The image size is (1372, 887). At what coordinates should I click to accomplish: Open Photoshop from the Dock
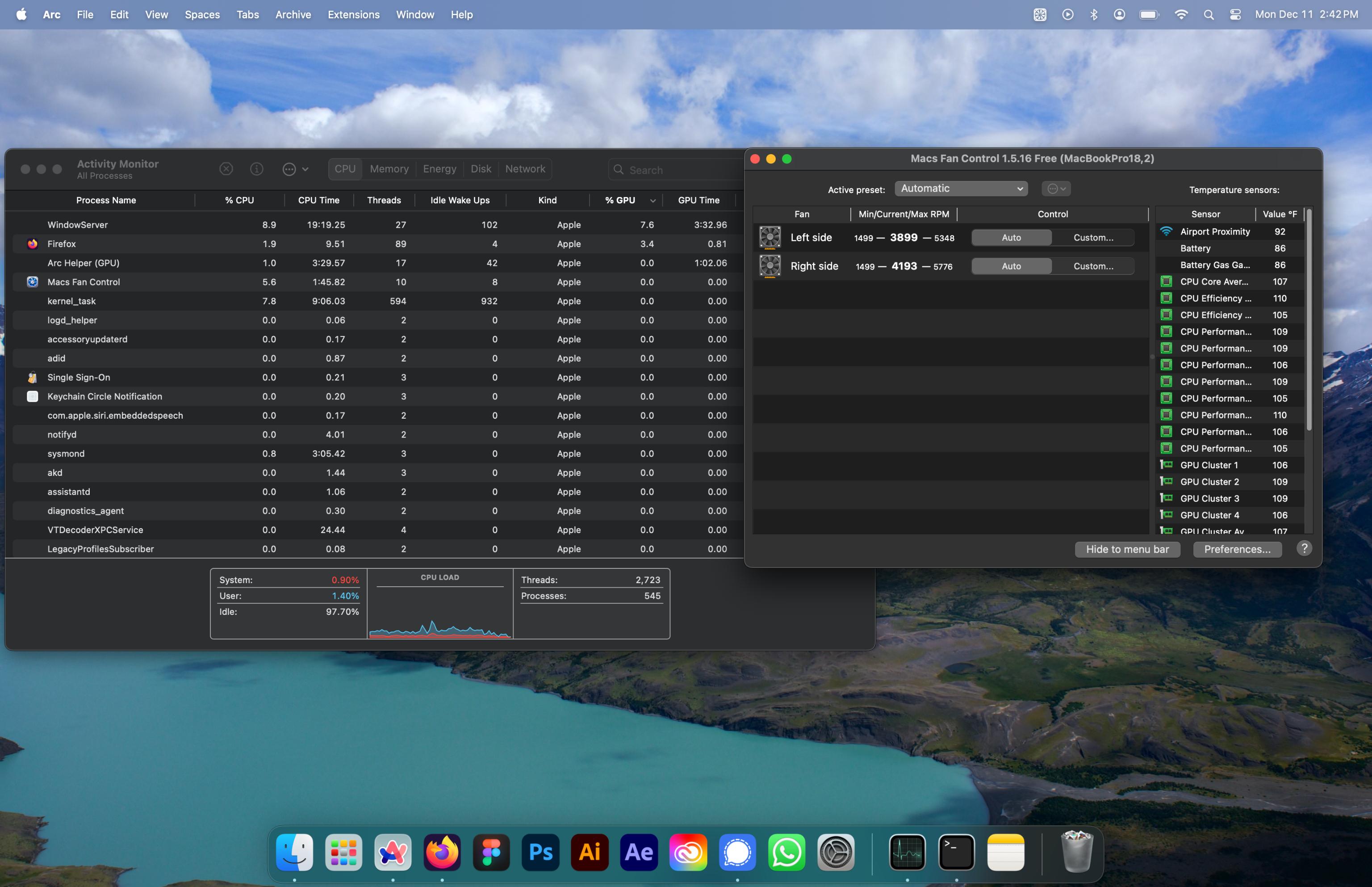(540, 852)
